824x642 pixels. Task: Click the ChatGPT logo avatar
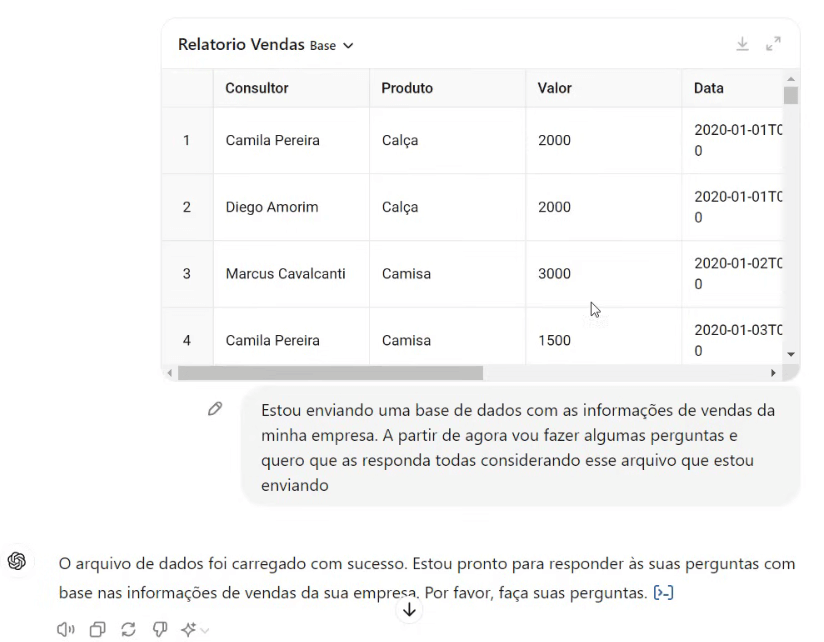tap(17, 561)
